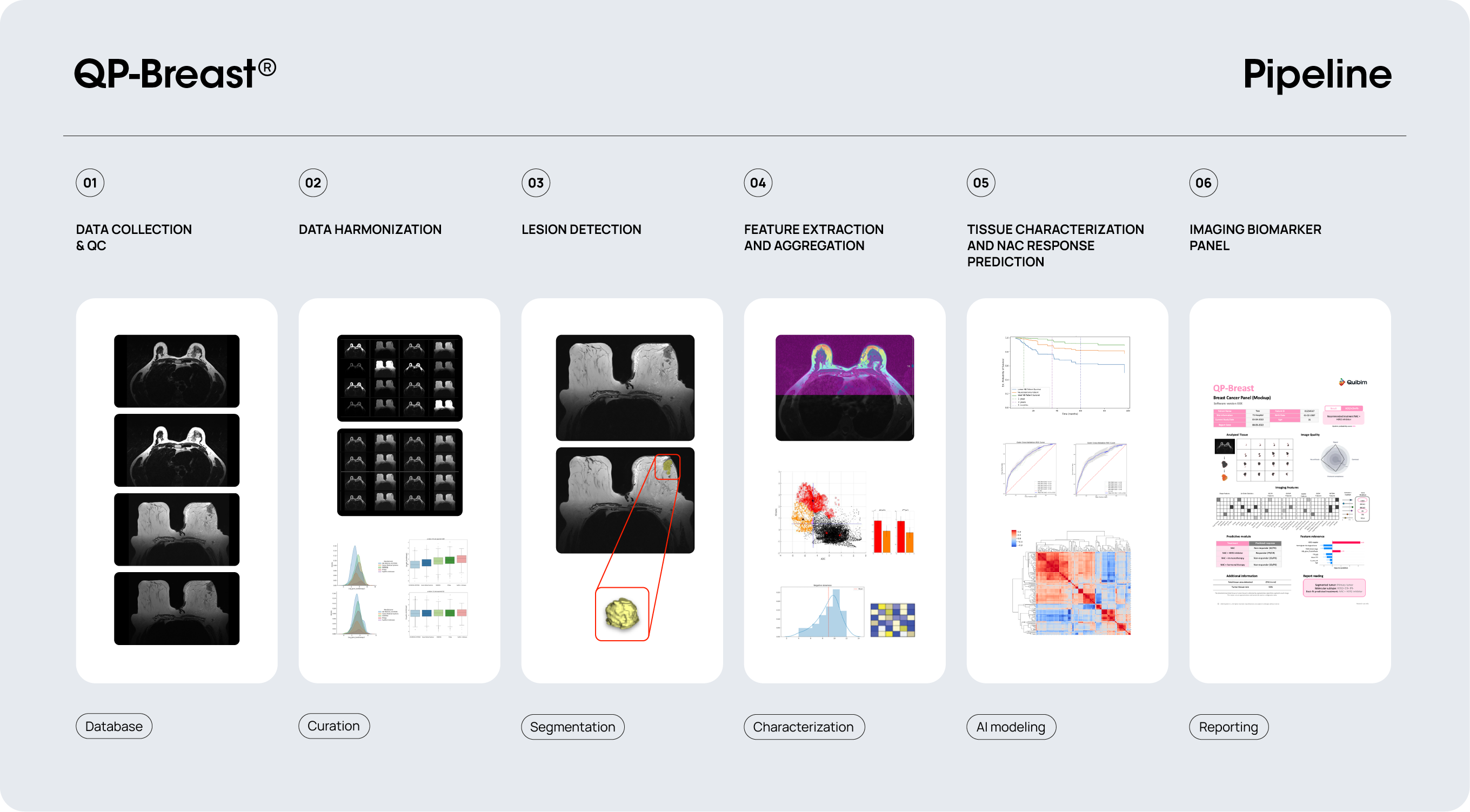Viewport: 1470px width, 812px height.
Task: Click the QP-Breast title heading
Action: 175,74
